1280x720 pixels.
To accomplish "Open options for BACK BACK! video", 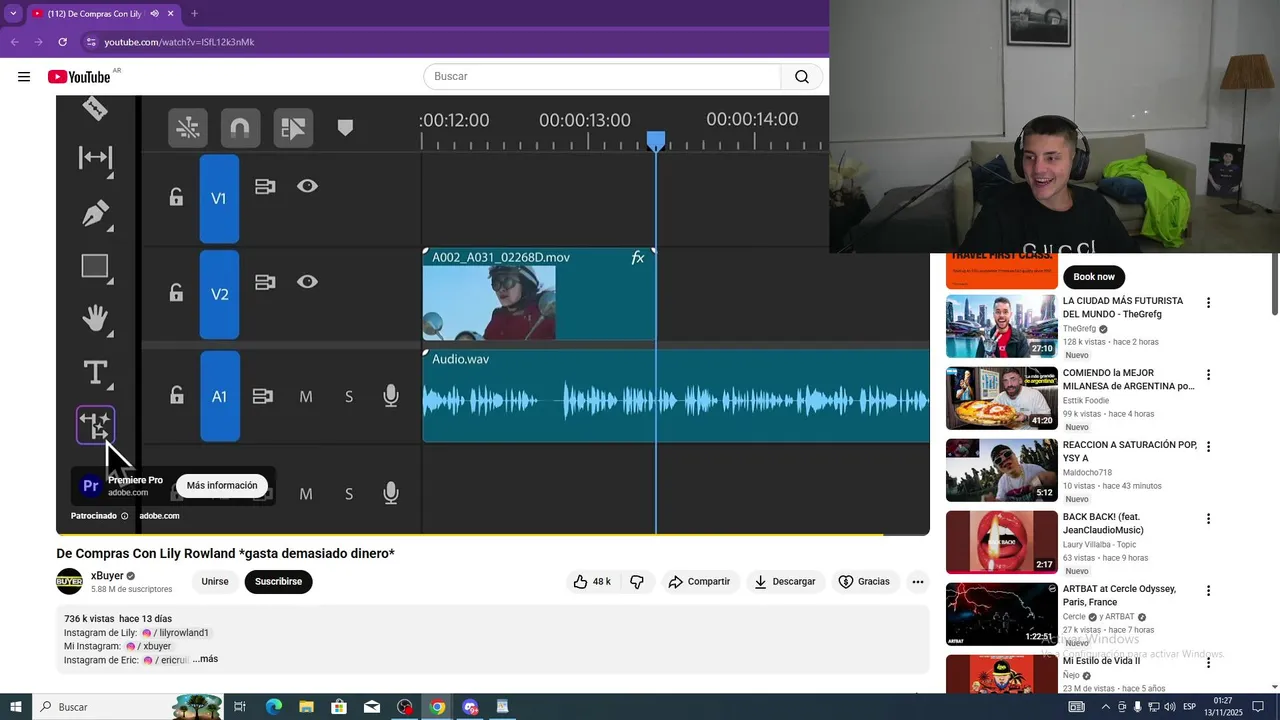I will pos(1208,519).
